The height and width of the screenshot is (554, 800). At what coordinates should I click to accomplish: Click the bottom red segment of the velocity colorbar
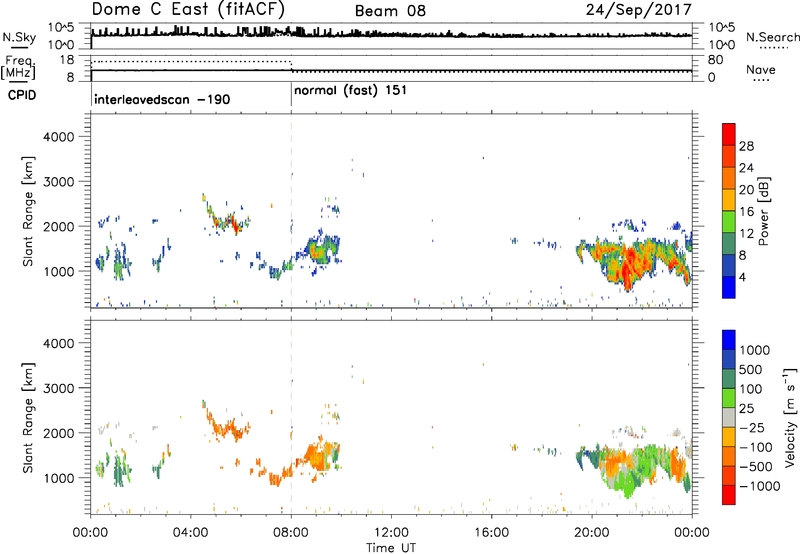click(729, 495)
